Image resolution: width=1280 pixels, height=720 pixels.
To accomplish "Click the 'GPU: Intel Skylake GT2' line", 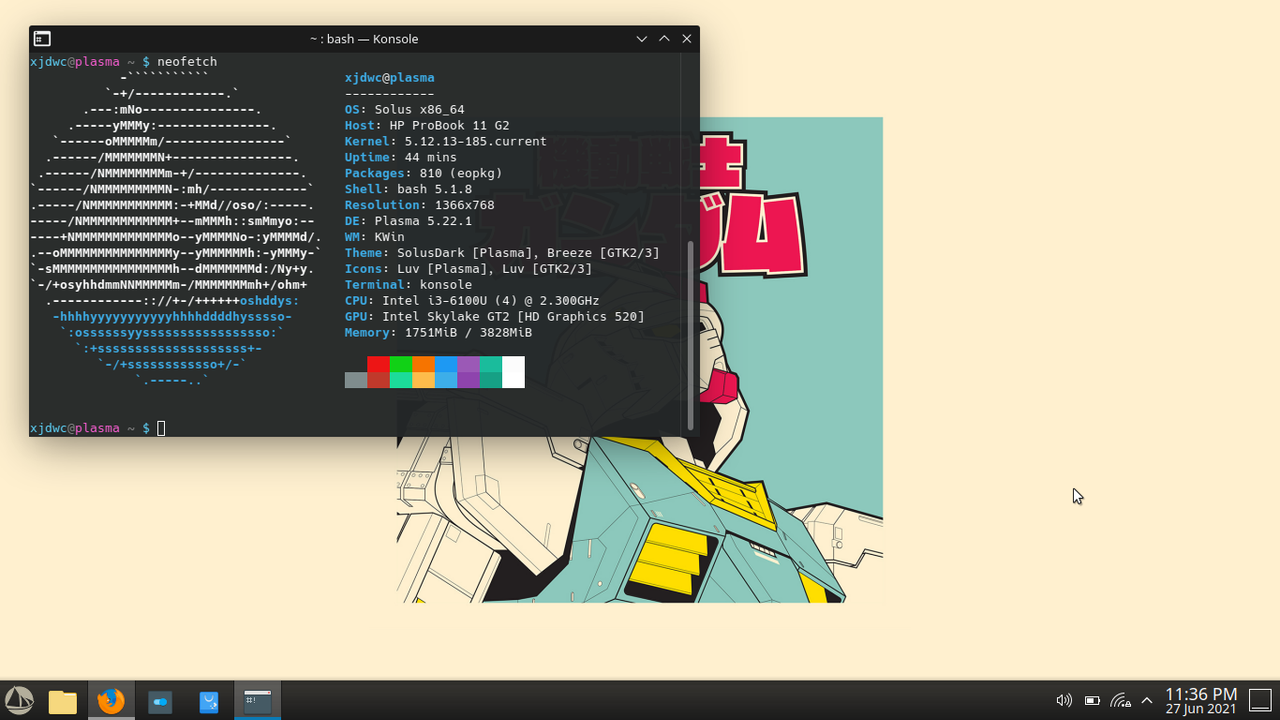I will click(x=495, y=317).
